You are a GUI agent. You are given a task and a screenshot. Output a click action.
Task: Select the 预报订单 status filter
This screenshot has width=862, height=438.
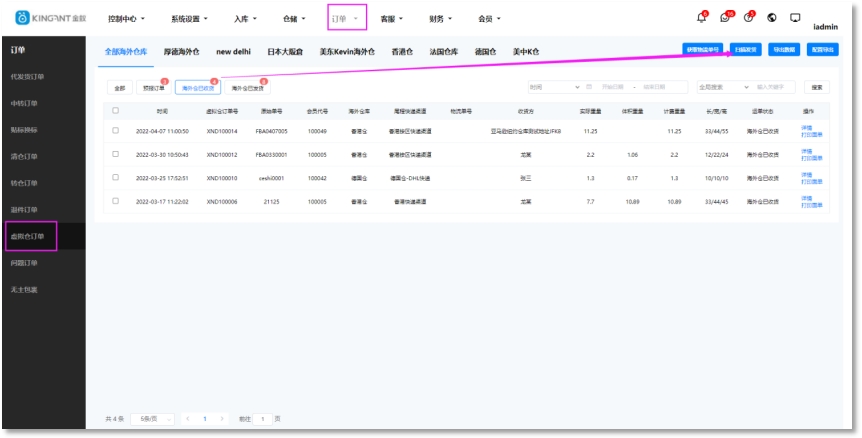tap(154, 87)
